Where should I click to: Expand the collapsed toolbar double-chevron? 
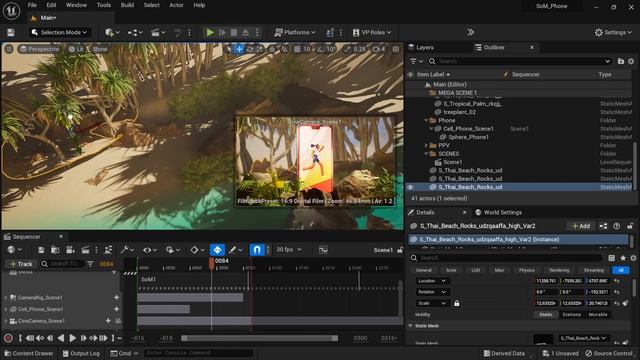(471, 32)
